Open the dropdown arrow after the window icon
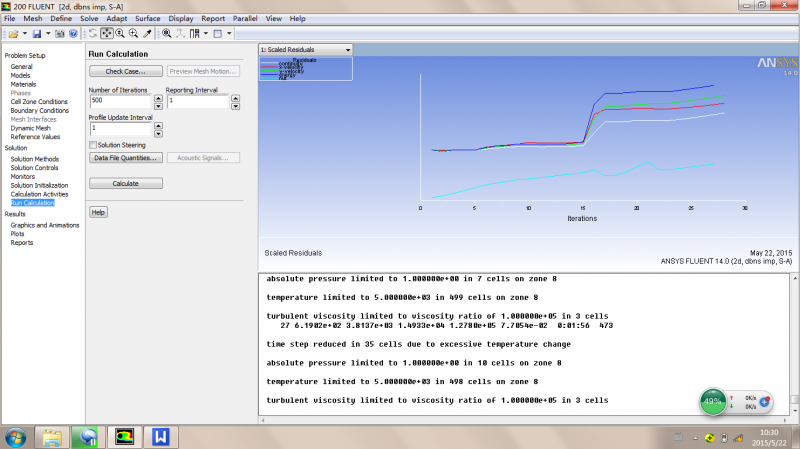800x449 pixels. [x=229, y=34]
